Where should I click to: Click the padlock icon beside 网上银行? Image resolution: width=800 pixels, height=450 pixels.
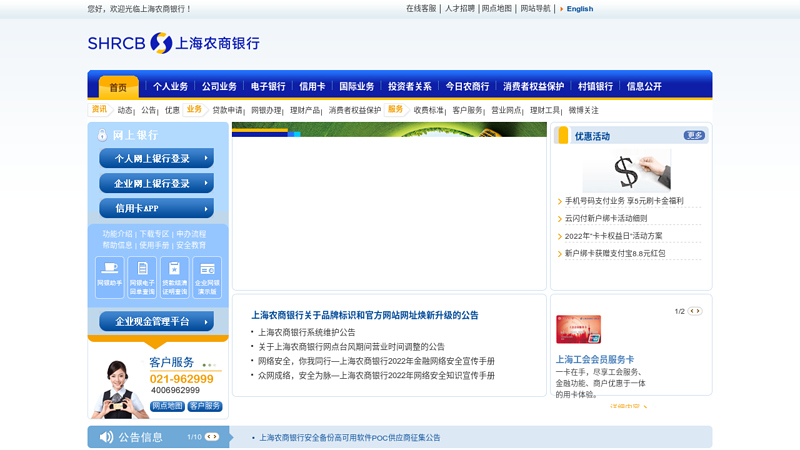[102, 135]
